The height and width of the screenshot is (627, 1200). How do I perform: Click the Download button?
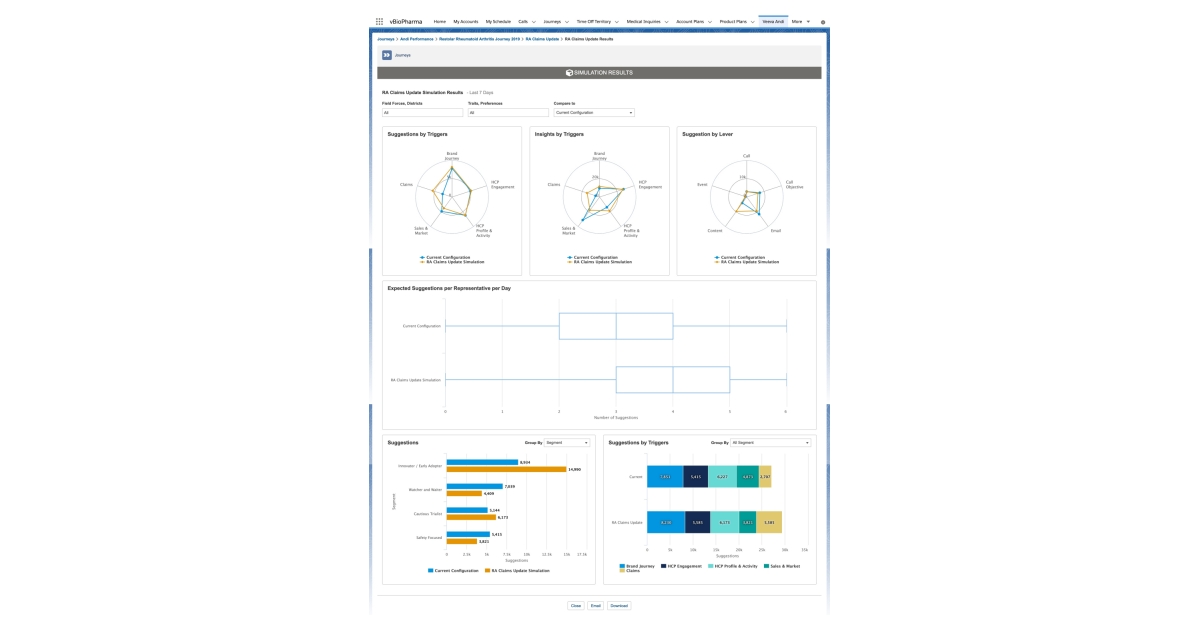coord(619,606)
